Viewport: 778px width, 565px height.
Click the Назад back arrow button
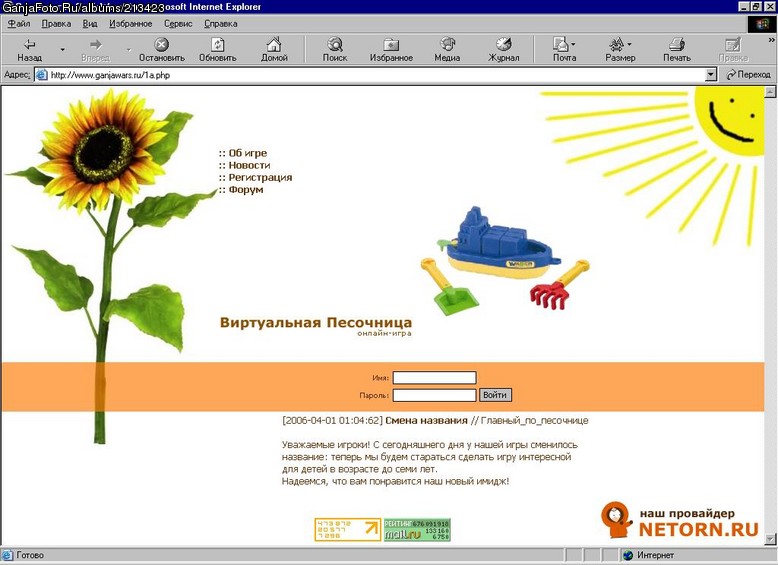click(30, 49)
